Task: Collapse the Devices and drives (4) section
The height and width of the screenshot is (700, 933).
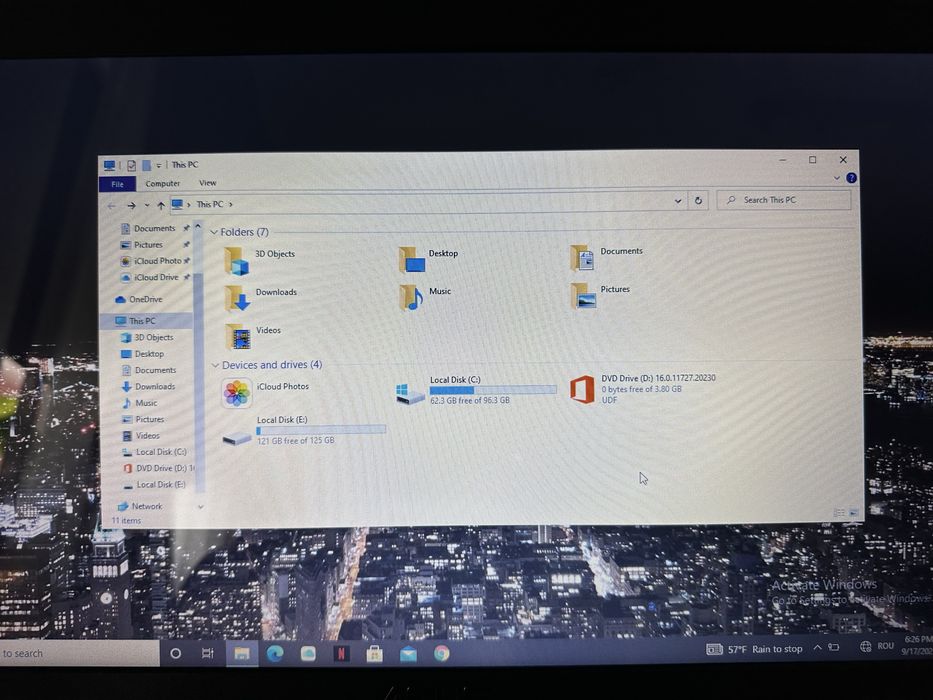Action: 215,365
